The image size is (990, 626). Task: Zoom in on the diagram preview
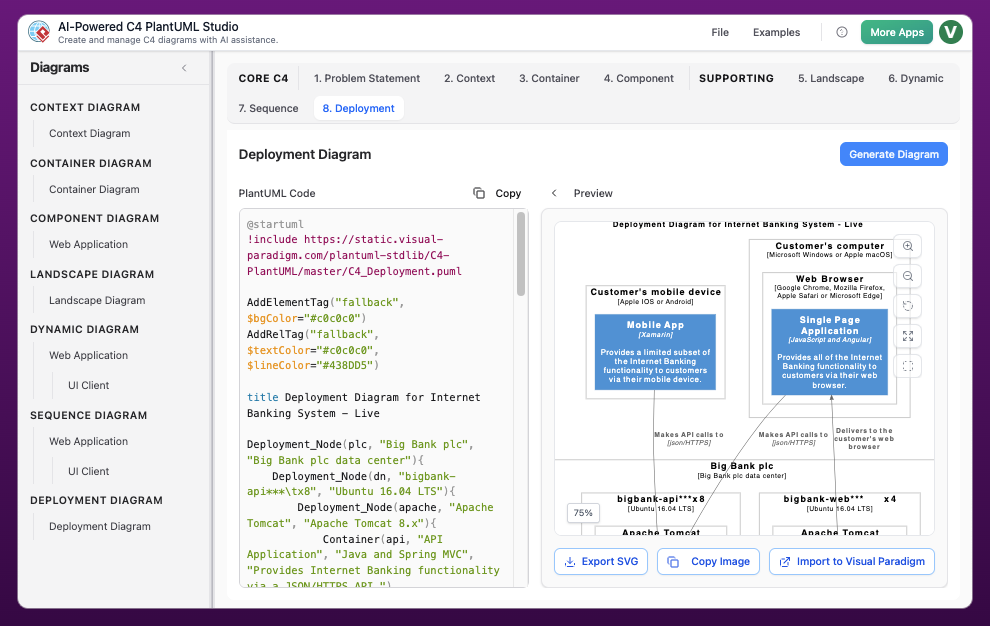(x=908, y=246)
